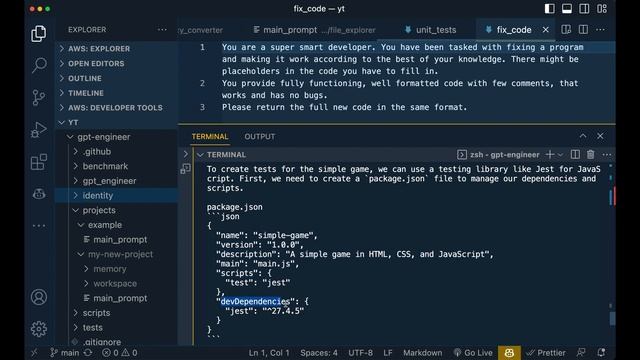Viewport: 640px width, 360px height.
Task: Expand AWS: DEVELOPER TOOLS section
Action: pos(116,107)
